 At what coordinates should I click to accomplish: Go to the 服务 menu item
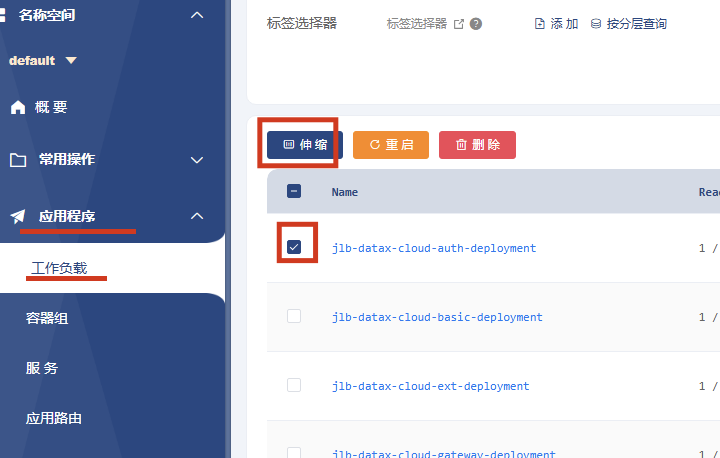[x=42, y=368]
